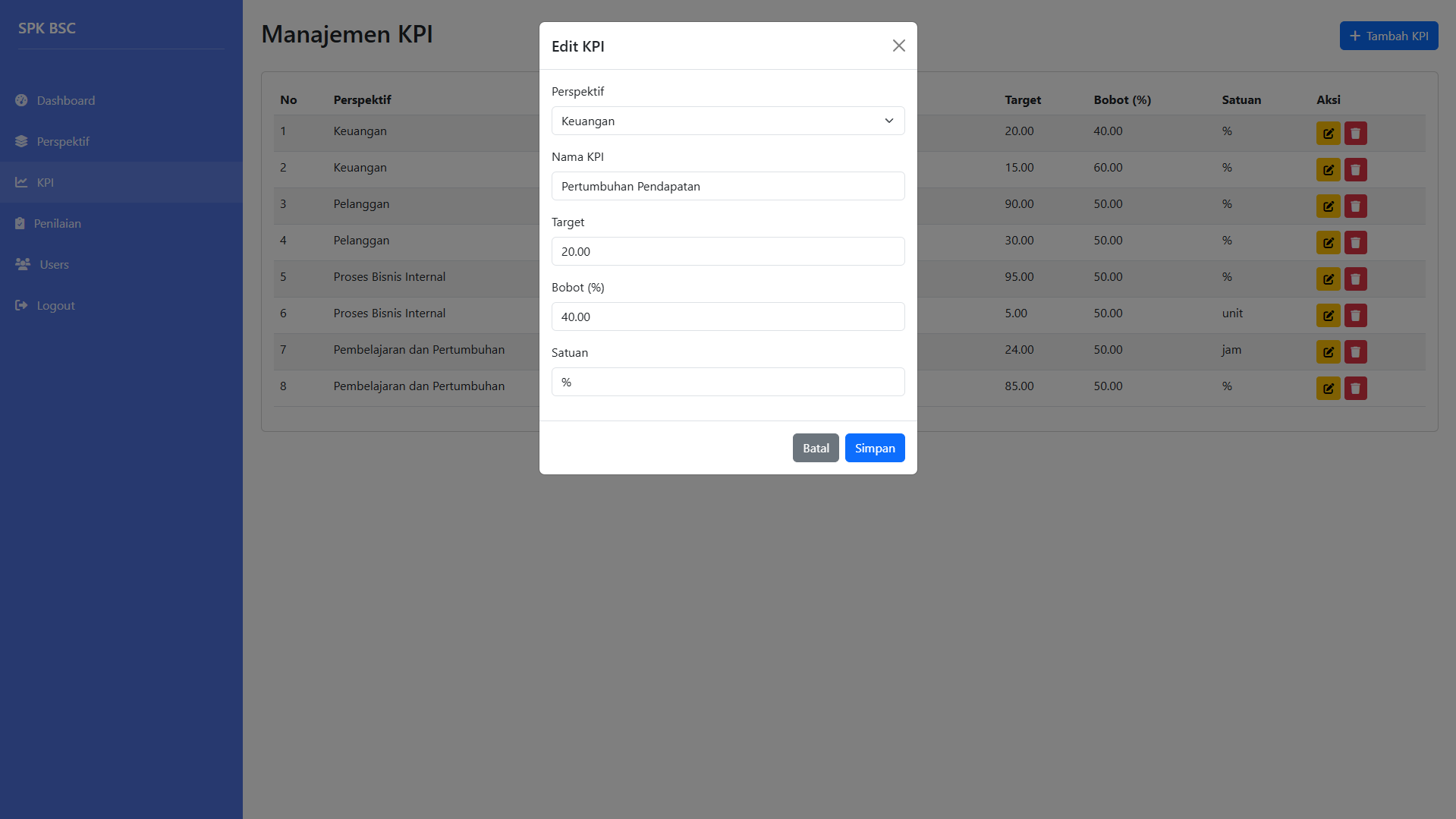
Task: Click target value 95.00 in row 5
Action: [1019, 276]
